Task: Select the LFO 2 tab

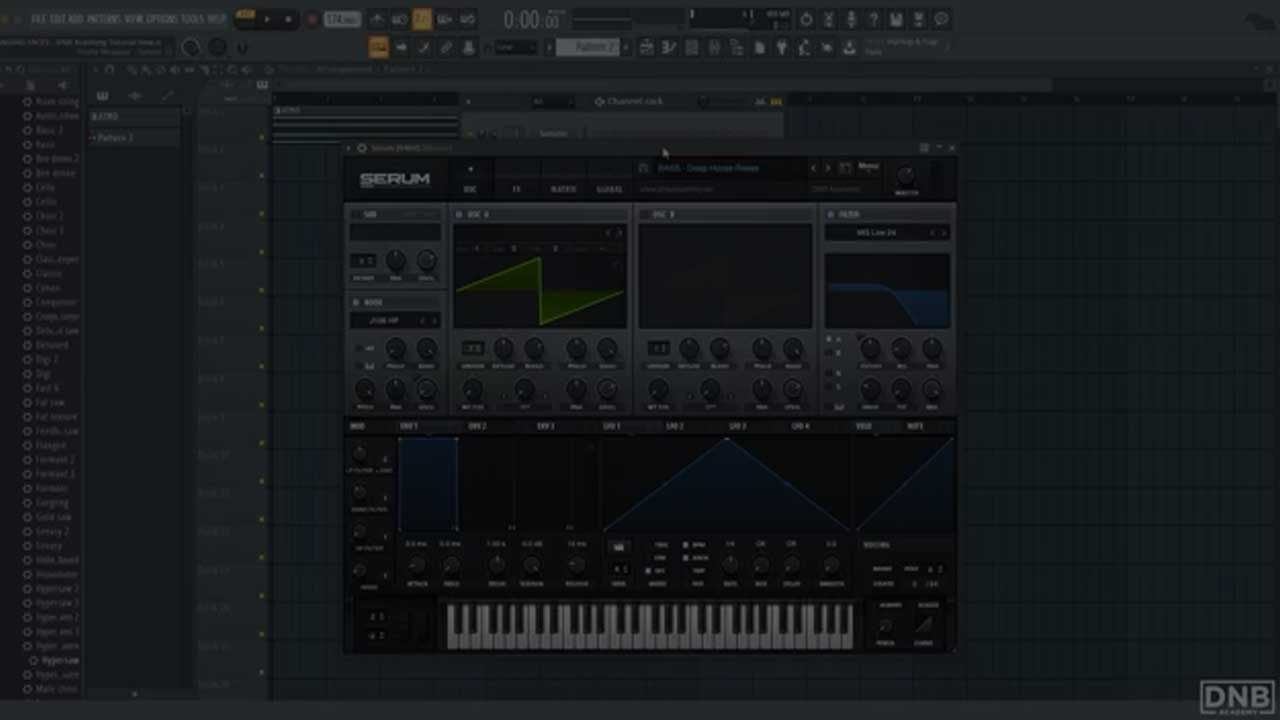Action: 675,426
